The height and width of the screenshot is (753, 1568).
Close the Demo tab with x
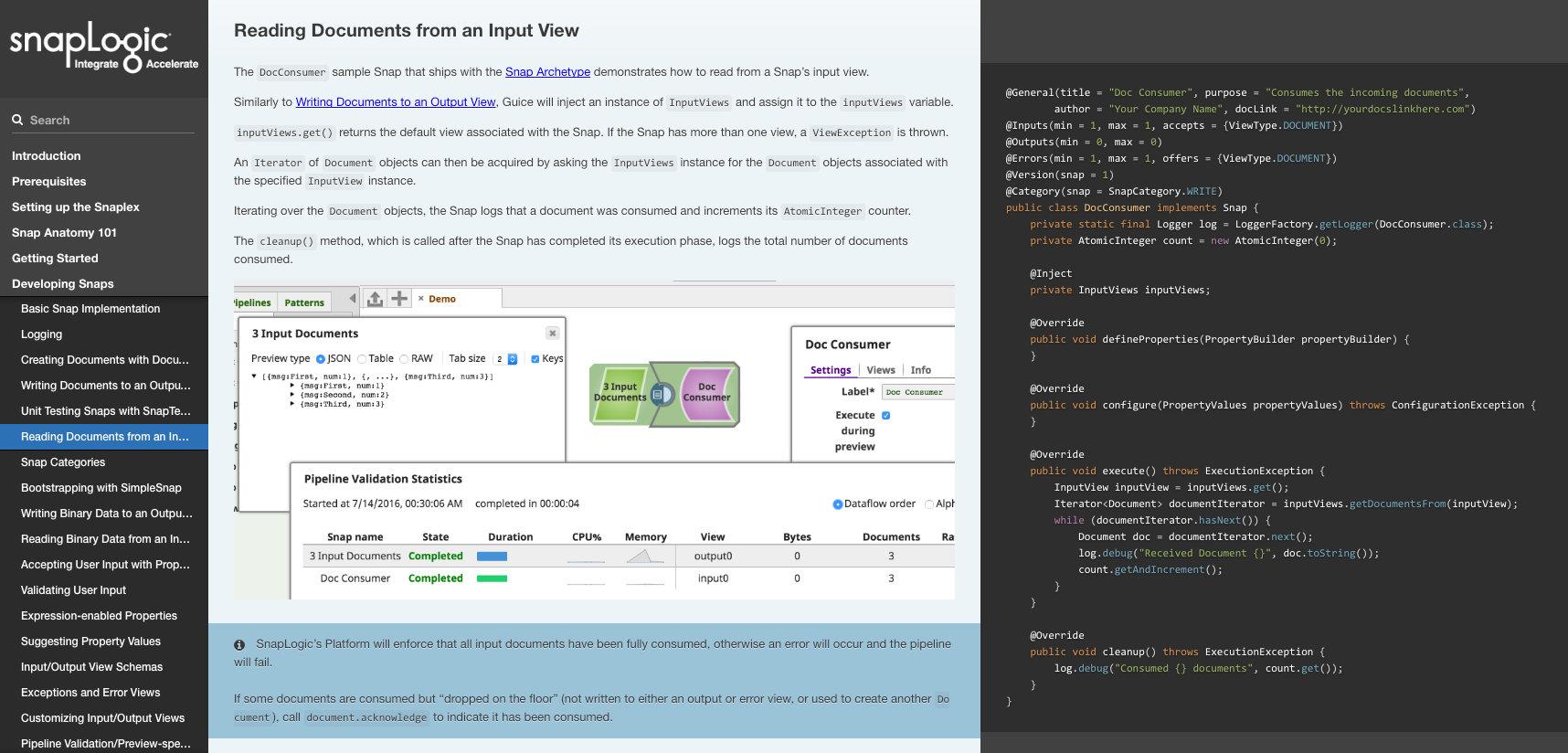[x=421, y=299]
